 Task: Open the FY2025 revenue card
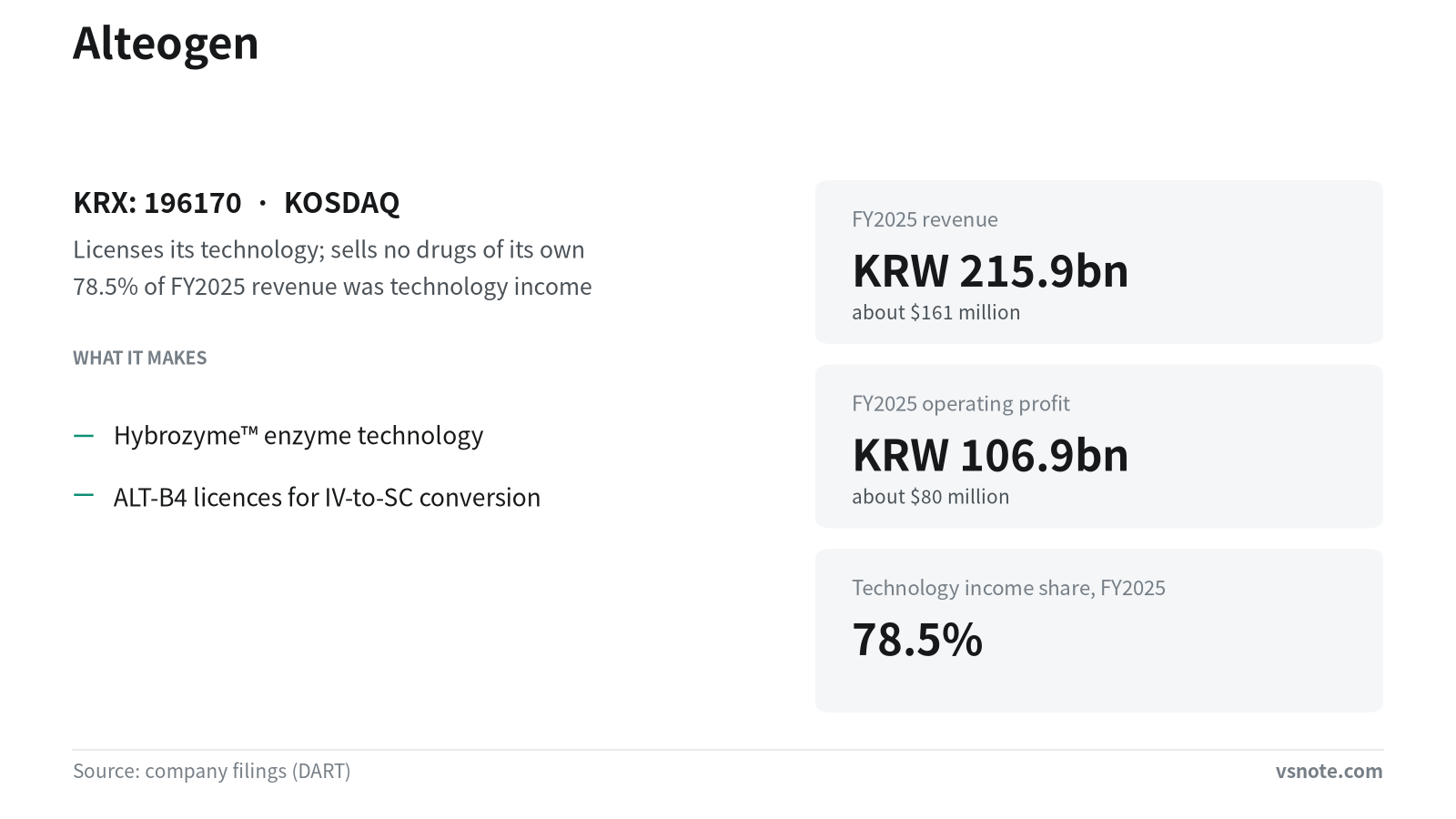pyautogui.click(x=1098, y=262)
